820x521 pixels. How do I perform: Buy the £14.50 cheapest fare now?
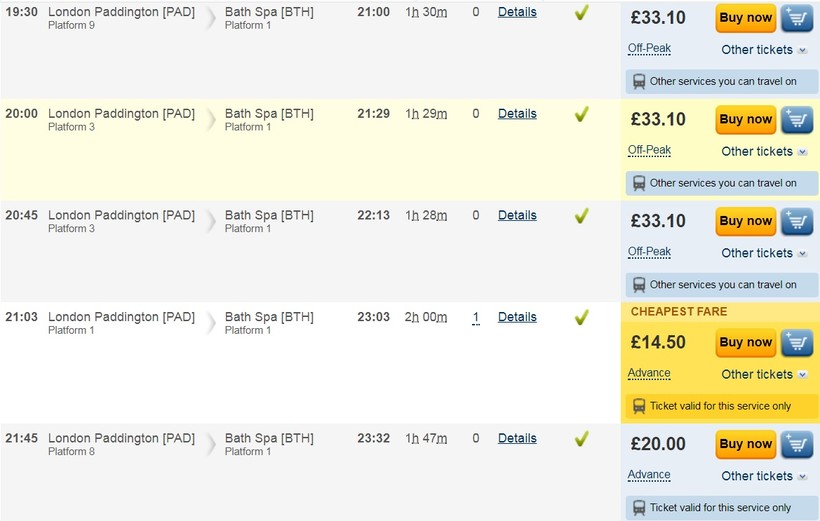pyautogui.click(x=745, y=343)
